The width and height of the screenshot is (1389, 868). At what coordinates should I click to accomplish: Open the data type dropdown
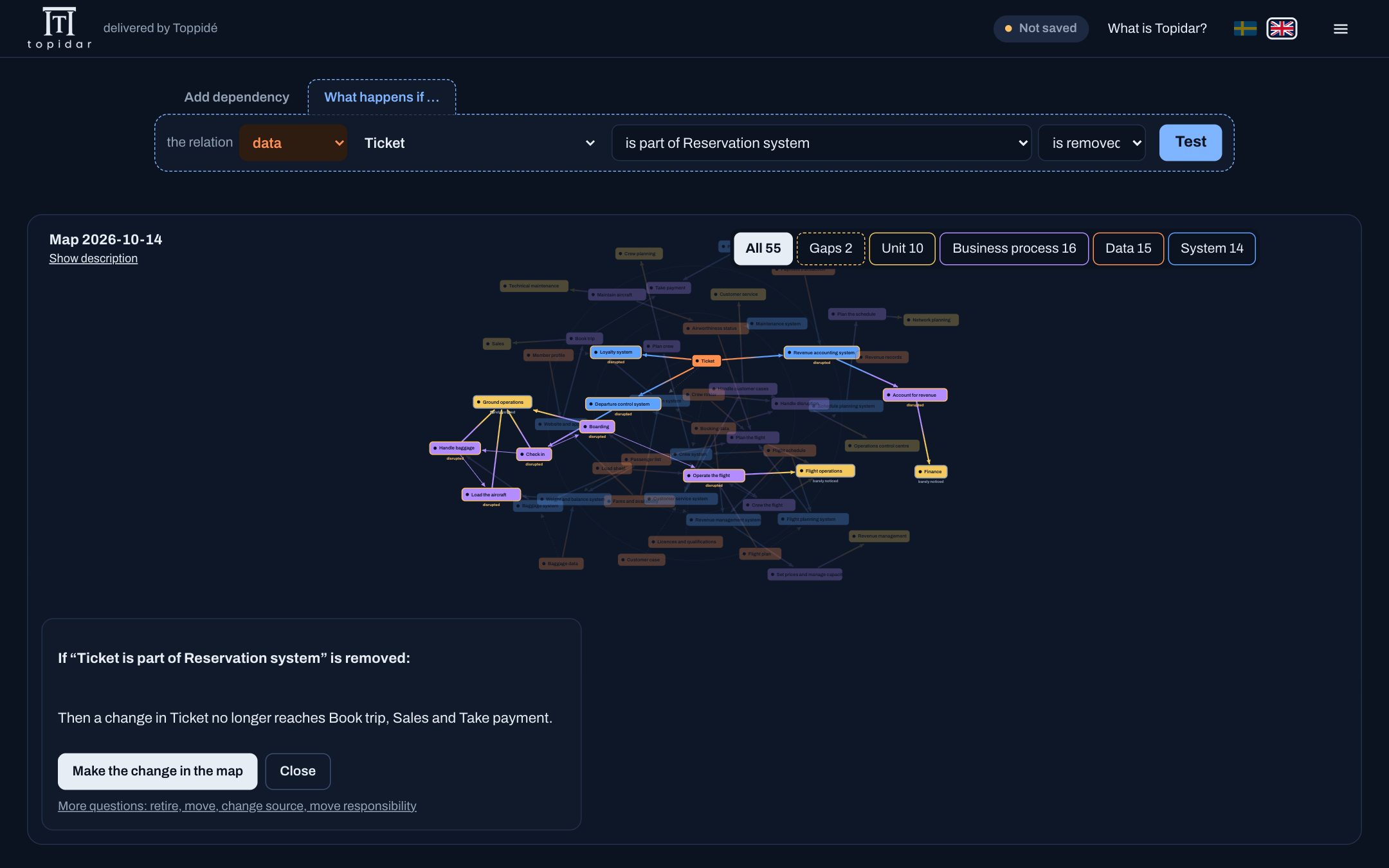point(293,143)
